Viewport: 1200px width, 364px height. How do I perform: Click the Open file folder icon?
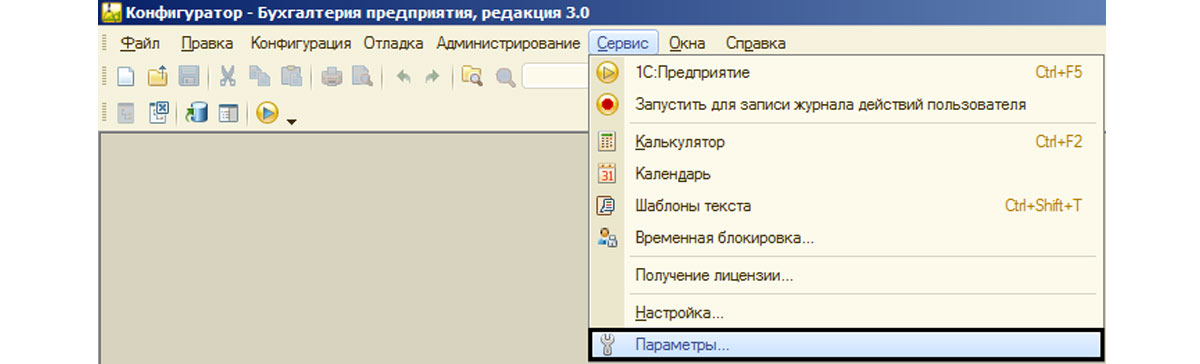158,76
